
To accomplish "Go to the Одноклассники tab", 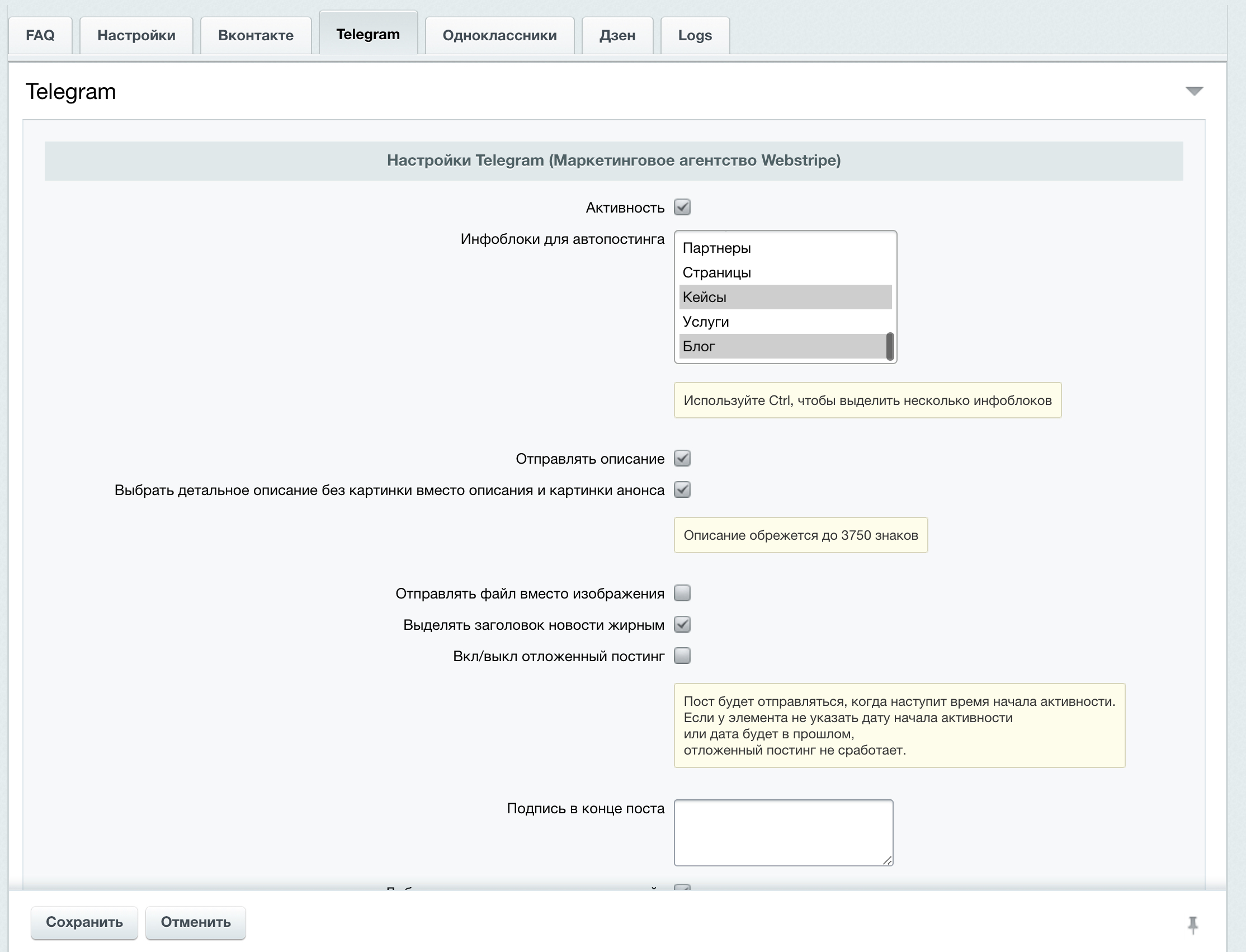I will (x=499, y=35).
